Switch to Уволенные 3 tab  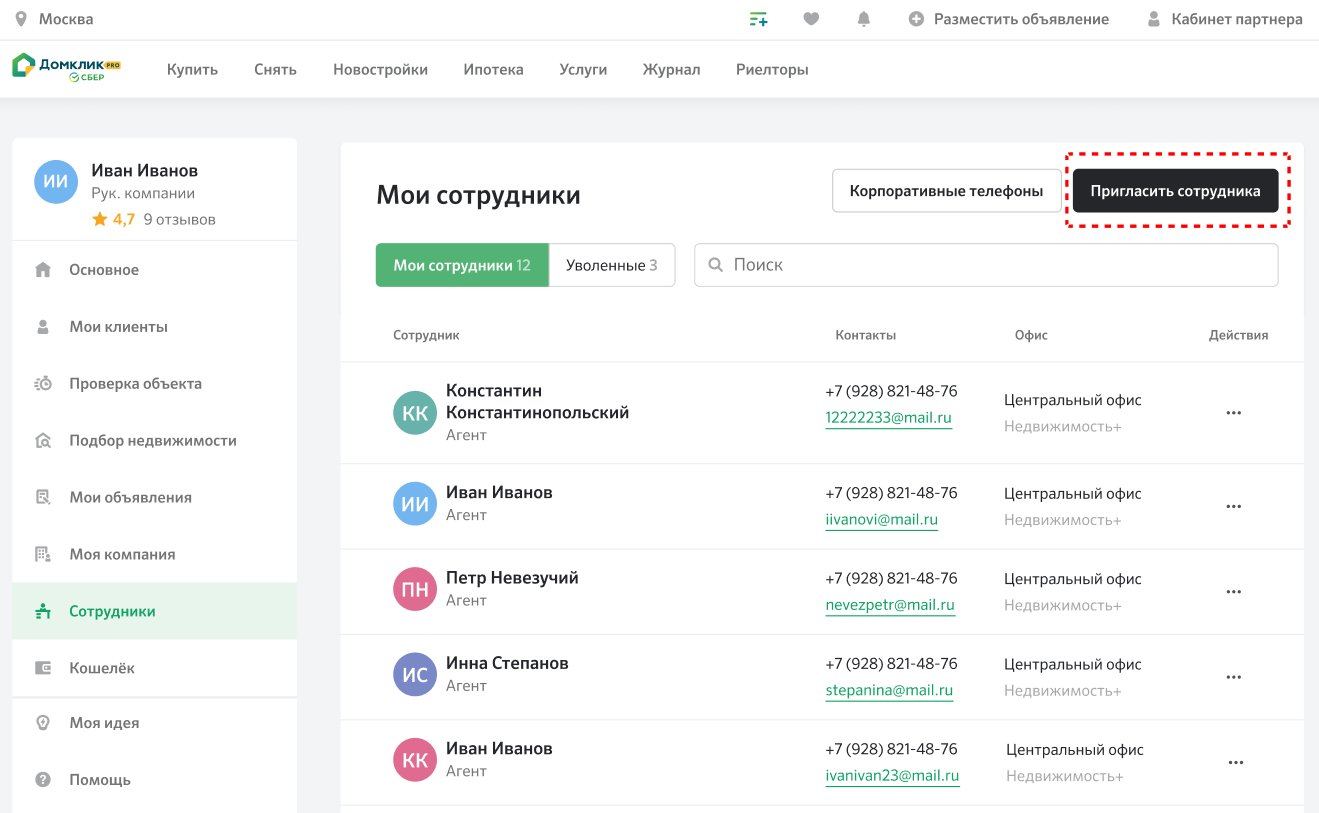pos(612,265)
